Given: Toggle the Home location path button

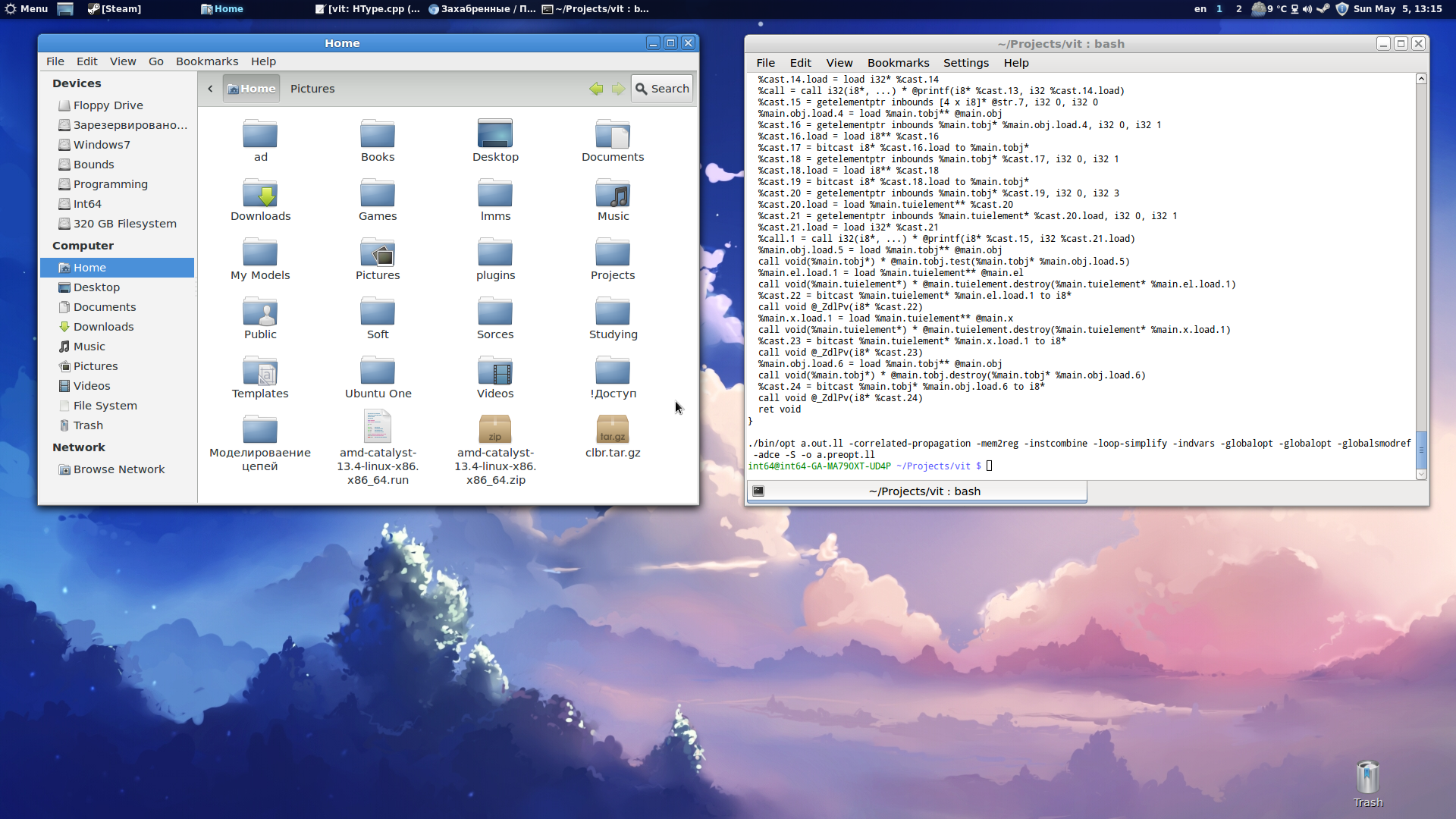Looking at the screenshot, I should tap(252, 89).
